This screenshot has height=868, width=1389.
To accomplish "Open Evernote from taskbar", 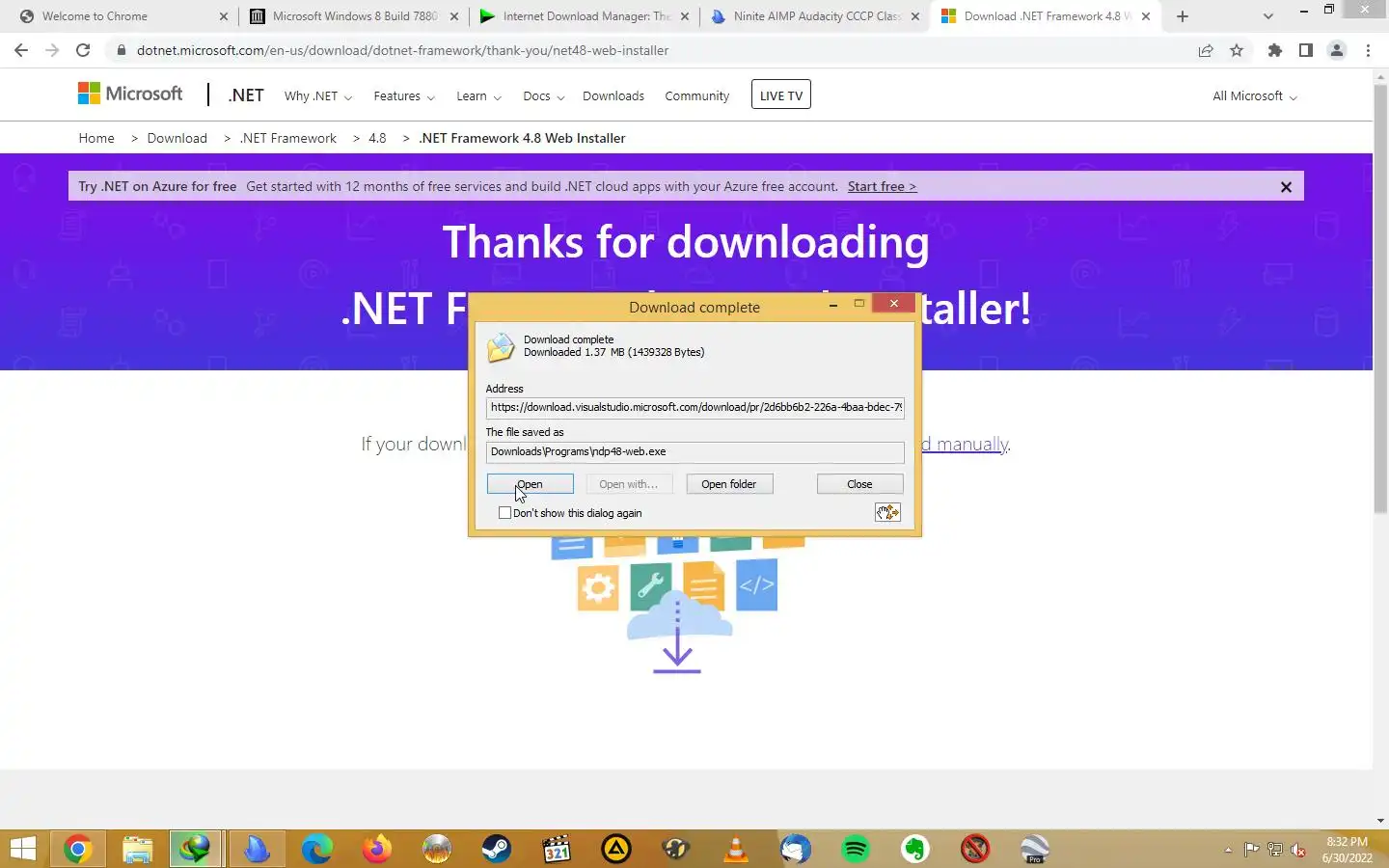I will pos(915,849).
